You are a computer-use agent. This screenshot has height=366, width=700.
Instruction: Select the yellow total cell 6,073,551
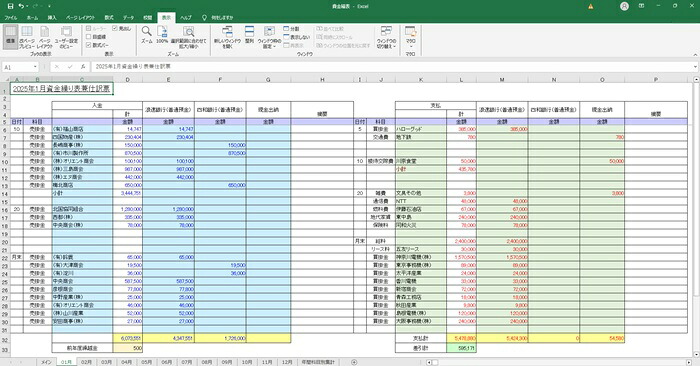[x=128, y=338]
